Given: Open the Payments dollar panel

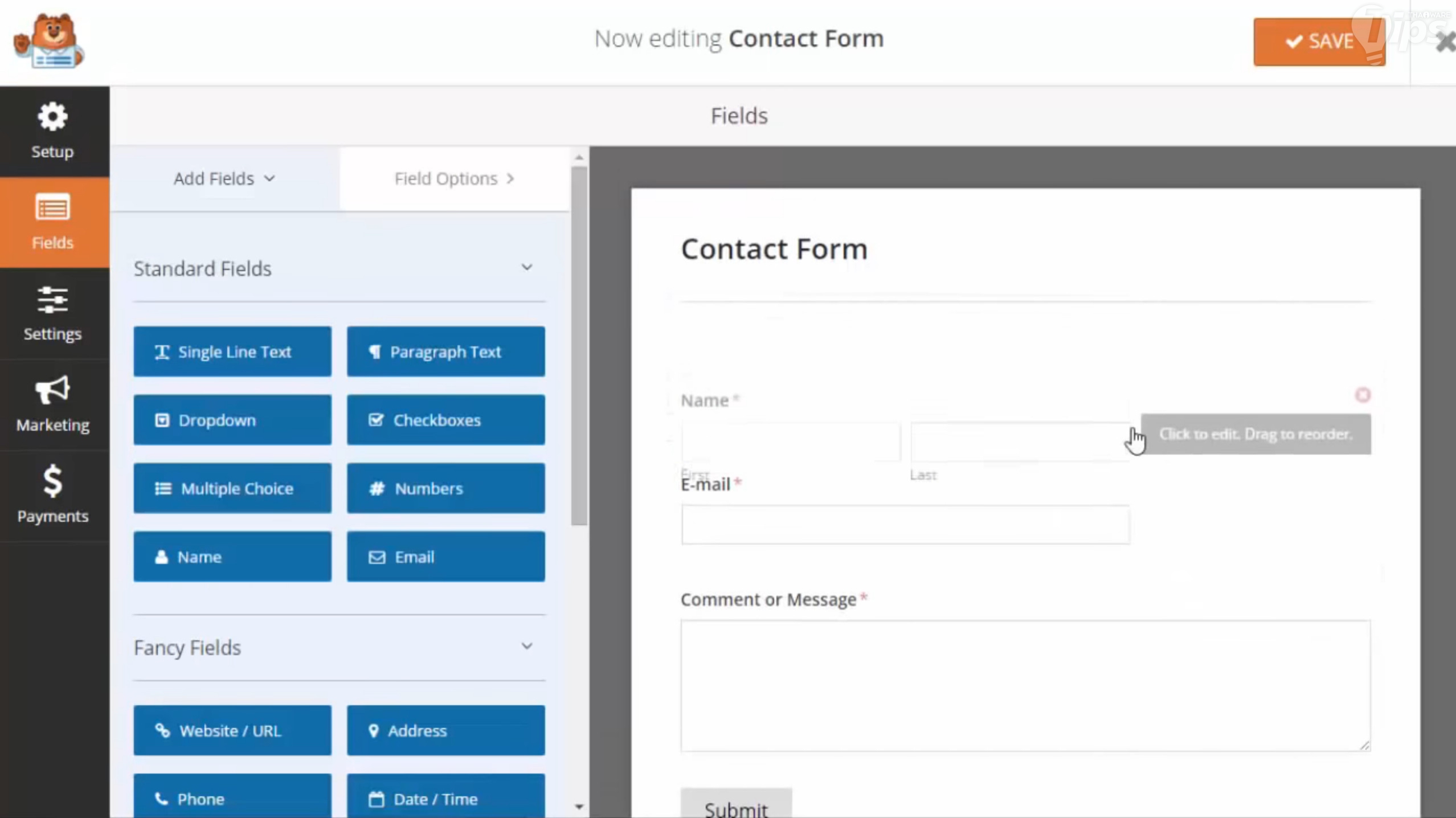Looking at the screenshot, I should 52,494.
